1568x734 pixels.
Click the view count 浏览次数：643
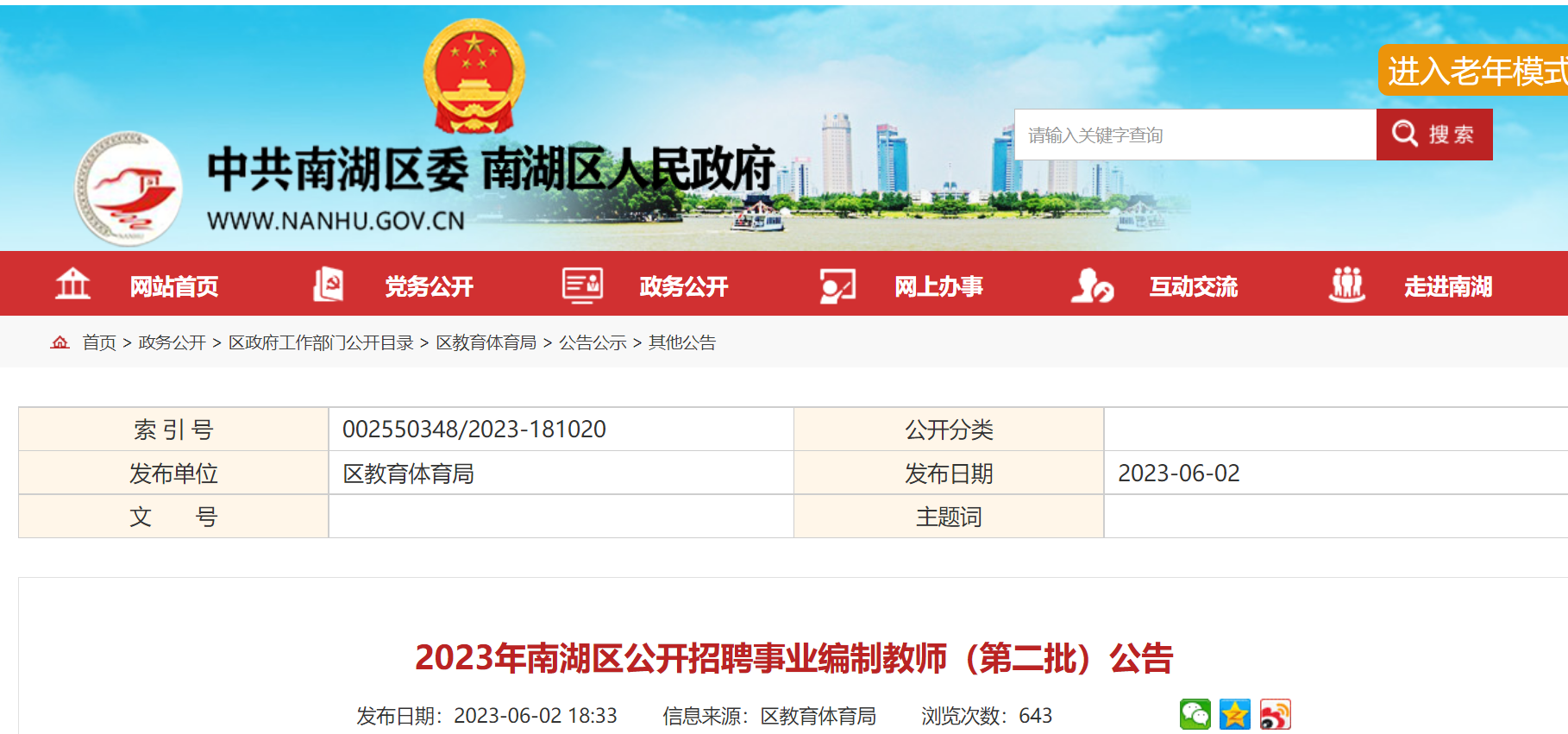point(987,716)
